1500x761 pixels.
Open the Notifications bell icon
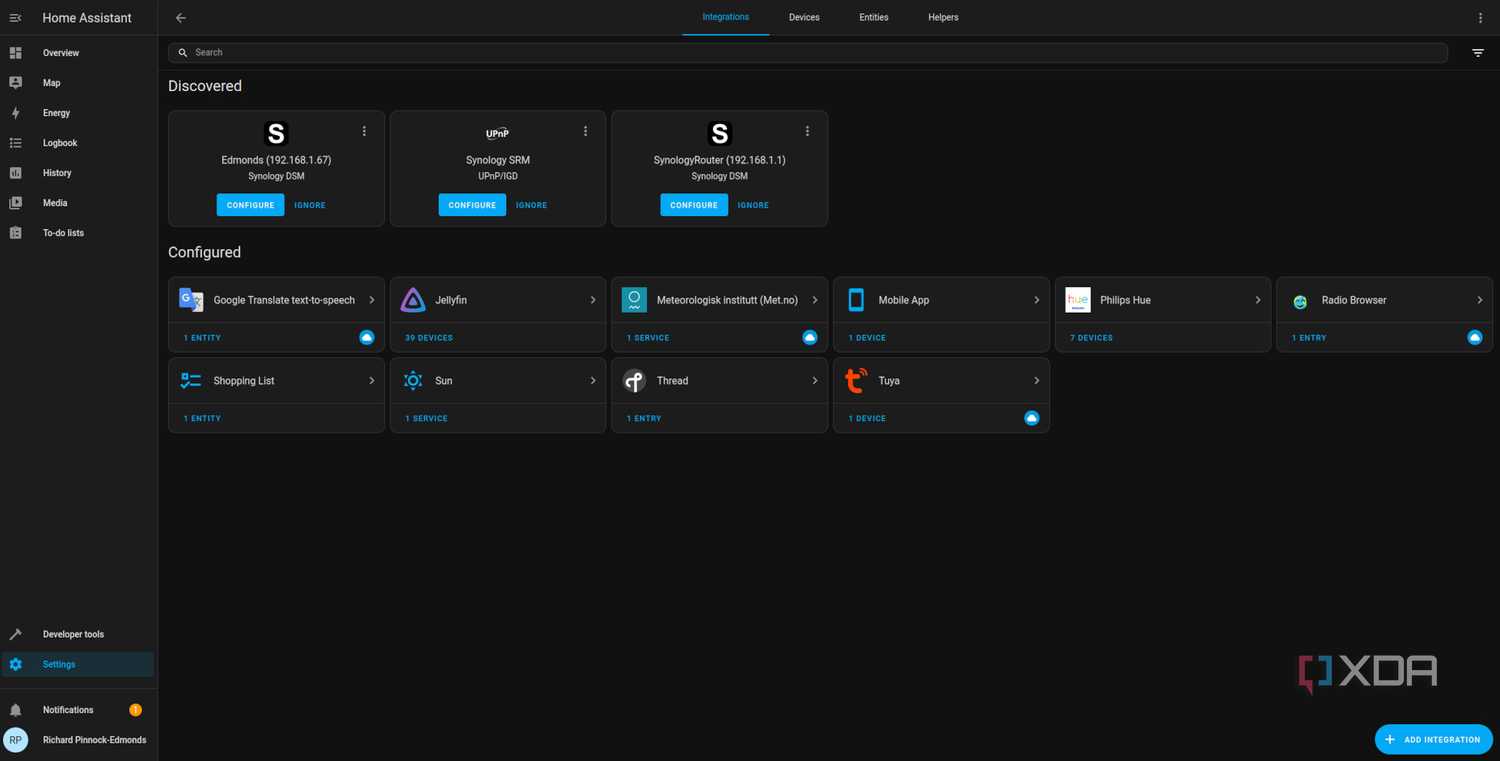pyautogui.click(x=15, y=710)
